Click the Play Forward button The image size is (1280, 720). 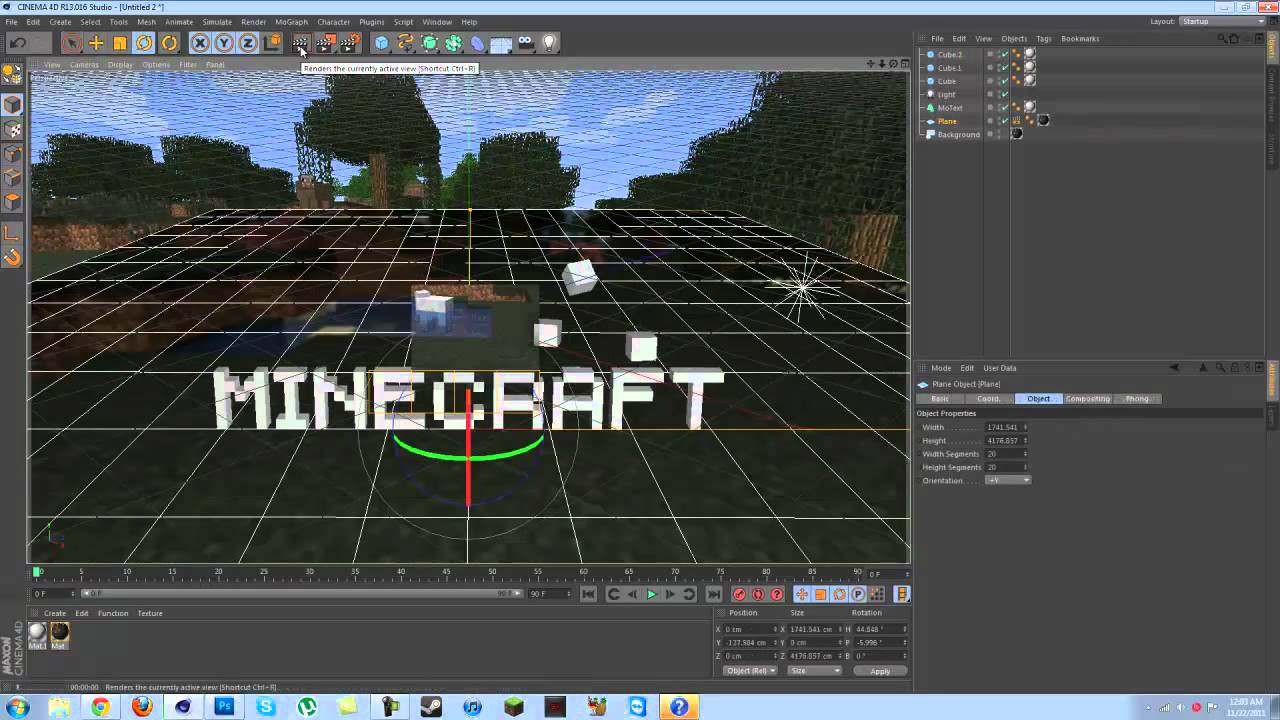click(x=651, y=594)
